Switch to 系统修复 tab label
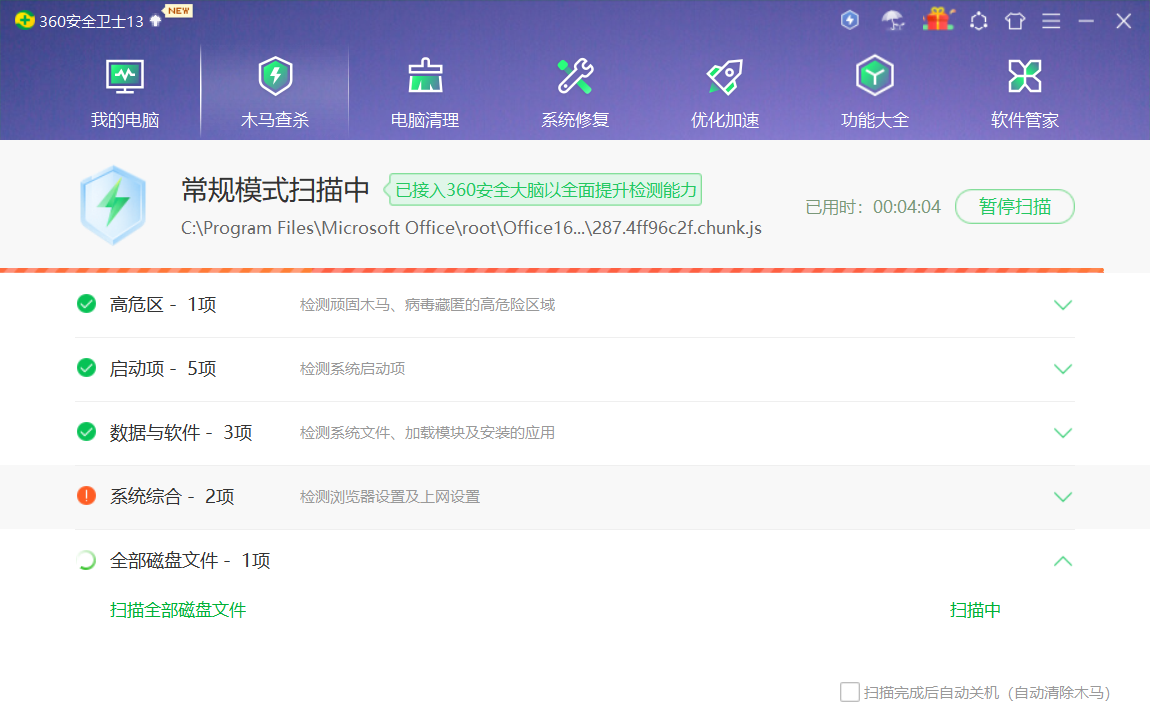 coord(575,120)
